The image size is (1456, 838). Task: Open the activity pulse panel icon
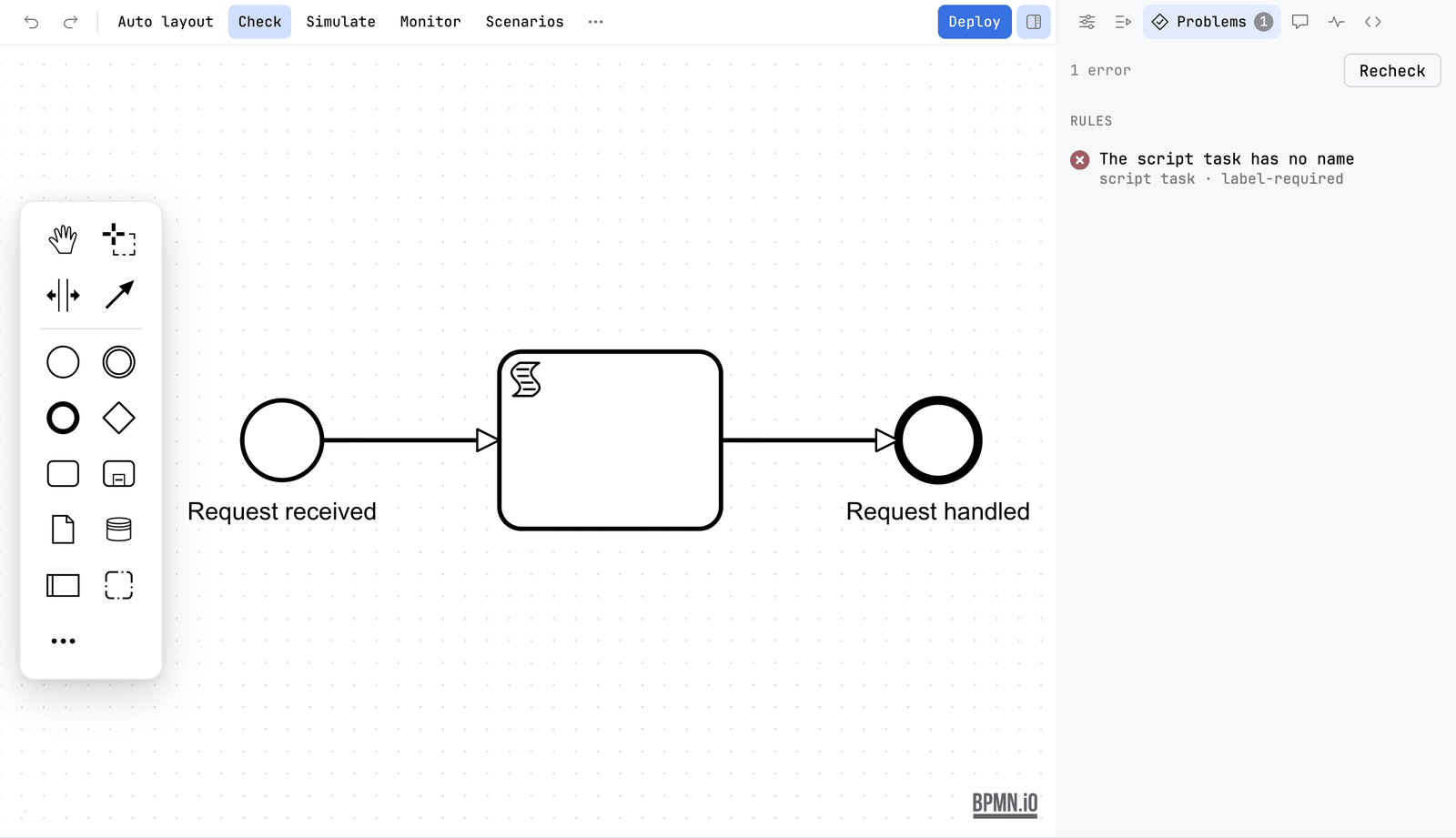coord(1337,22)
